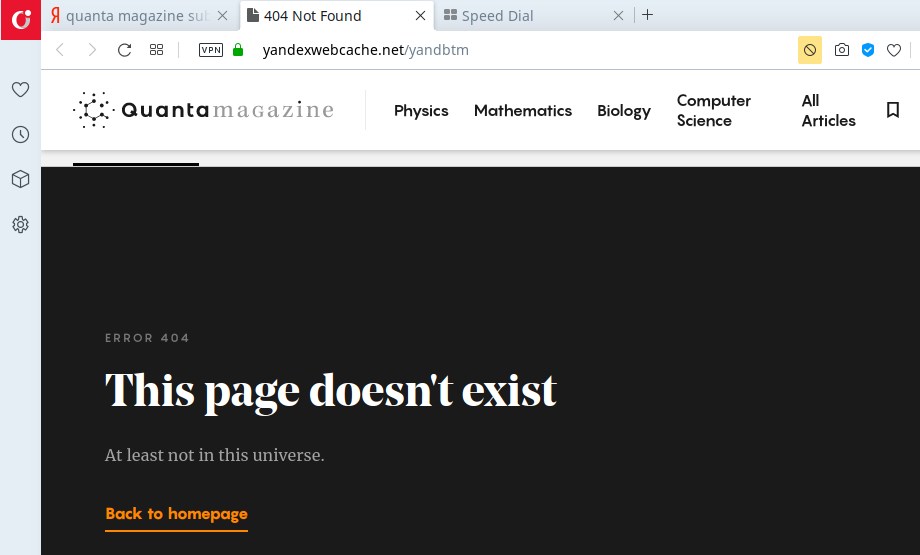Screen dimensions: 920x555
Task: Click the blocked content icon in address bar
Action: click(810, 50)
